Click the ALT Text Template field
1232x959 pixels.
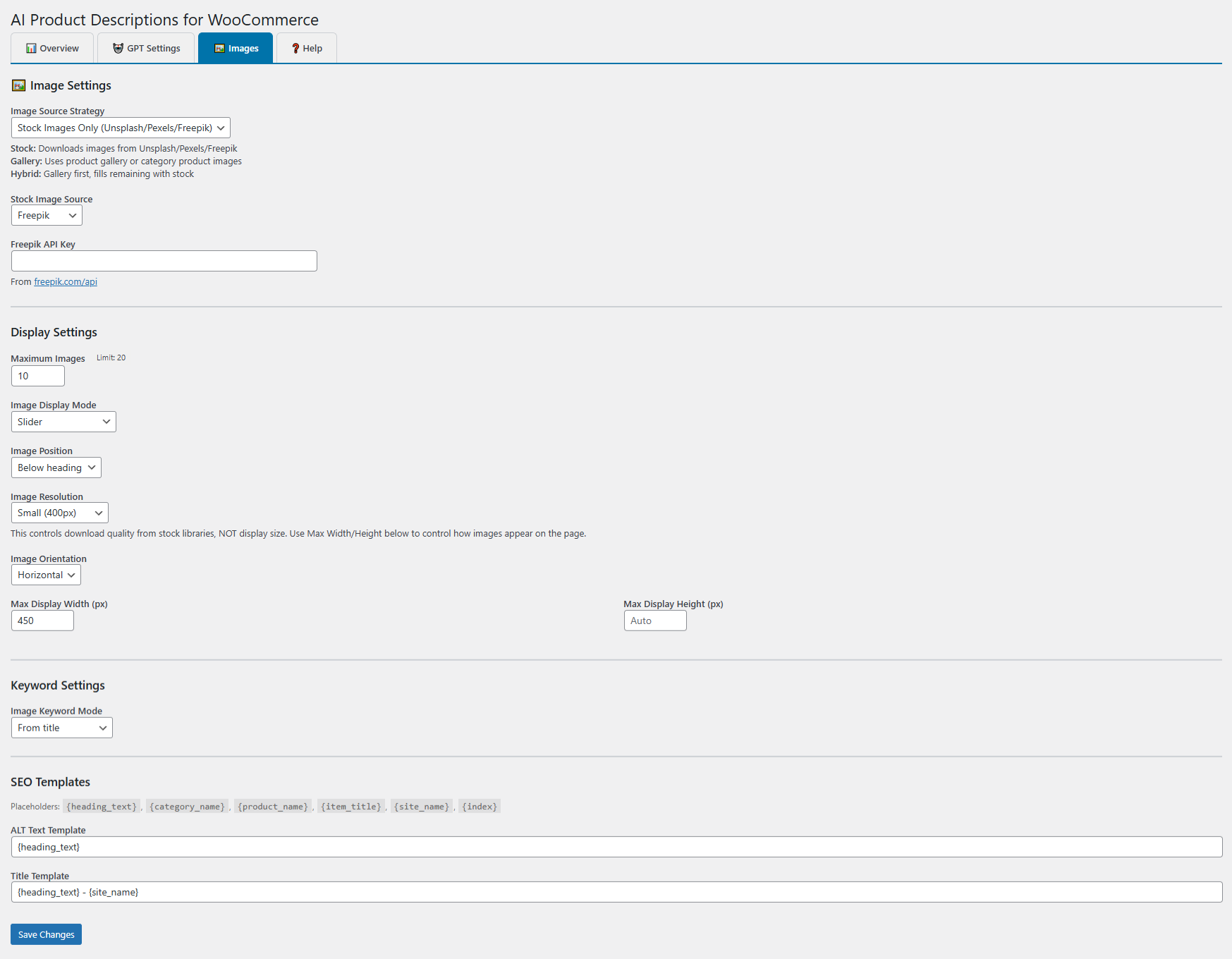pos(282,846)
